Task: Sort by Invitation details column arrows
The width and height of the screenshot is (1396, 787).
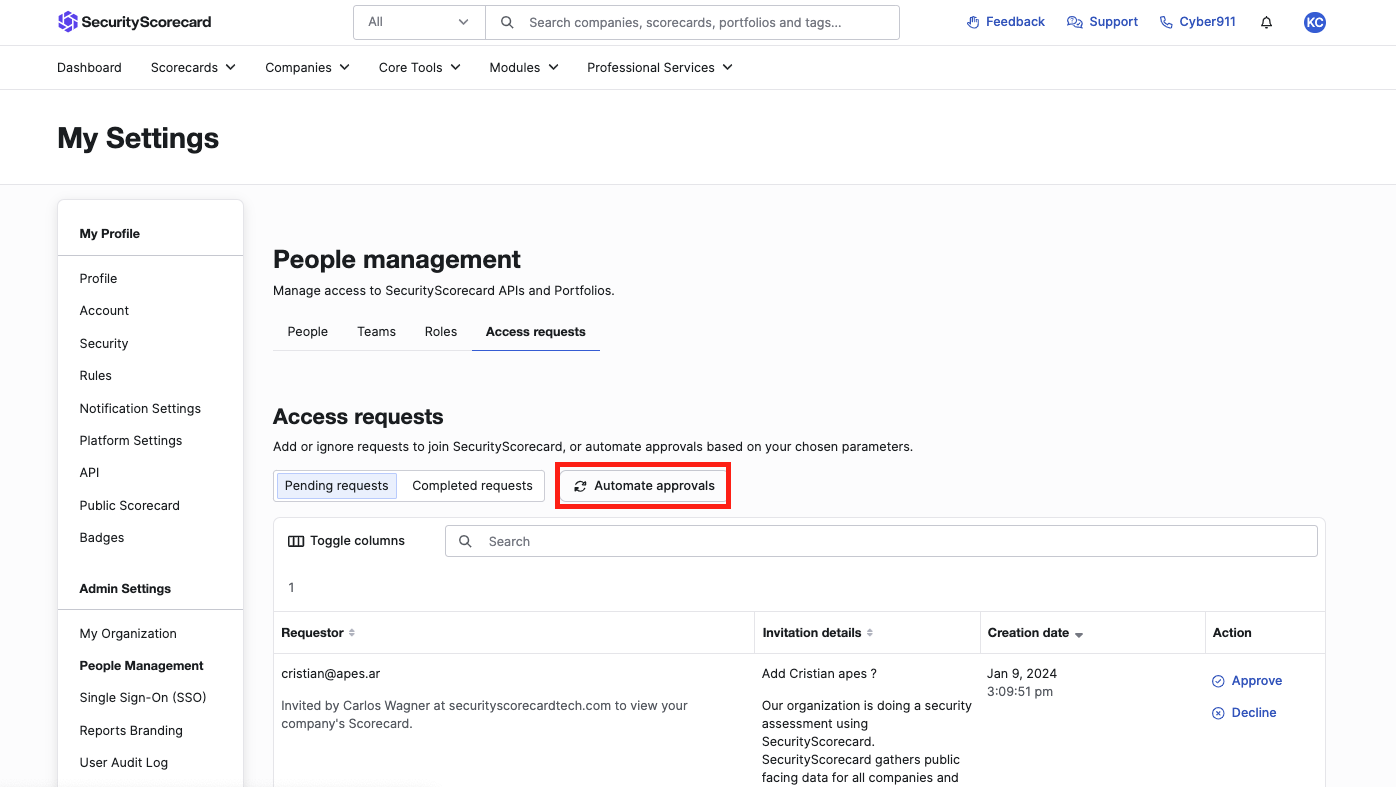Action: coord(870,633)
